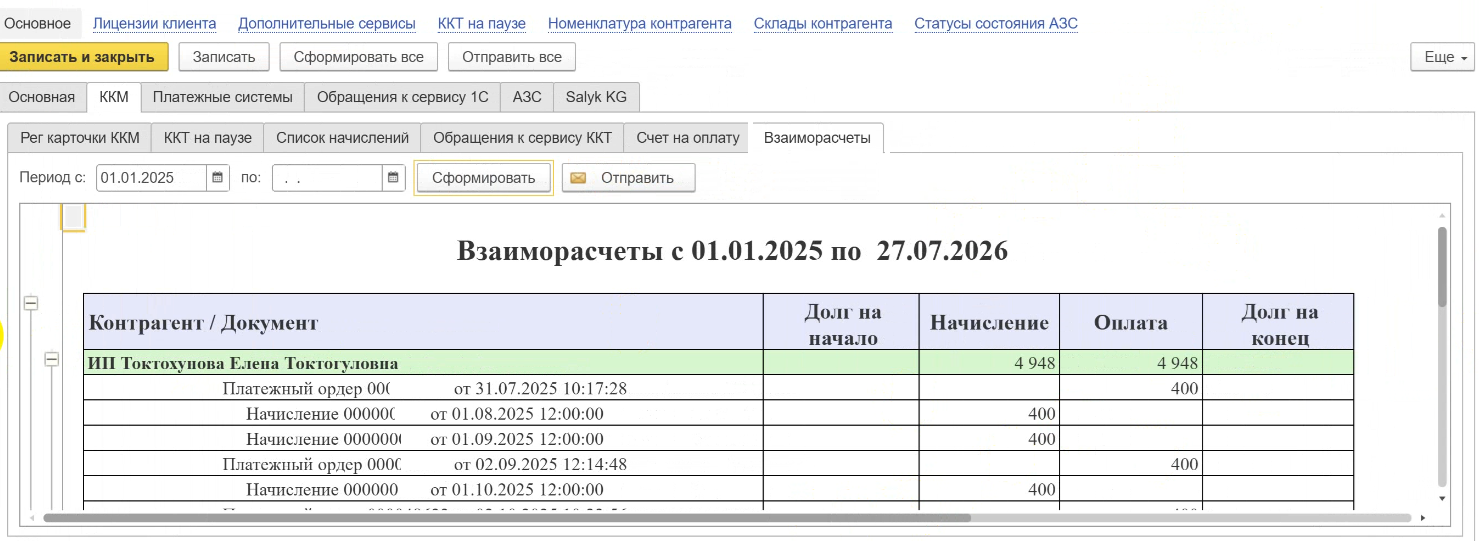Screen dimensions: 1479x541
Task: Click Оплата 400 of 02.09.2025 order
Action: click(1185, 464)
